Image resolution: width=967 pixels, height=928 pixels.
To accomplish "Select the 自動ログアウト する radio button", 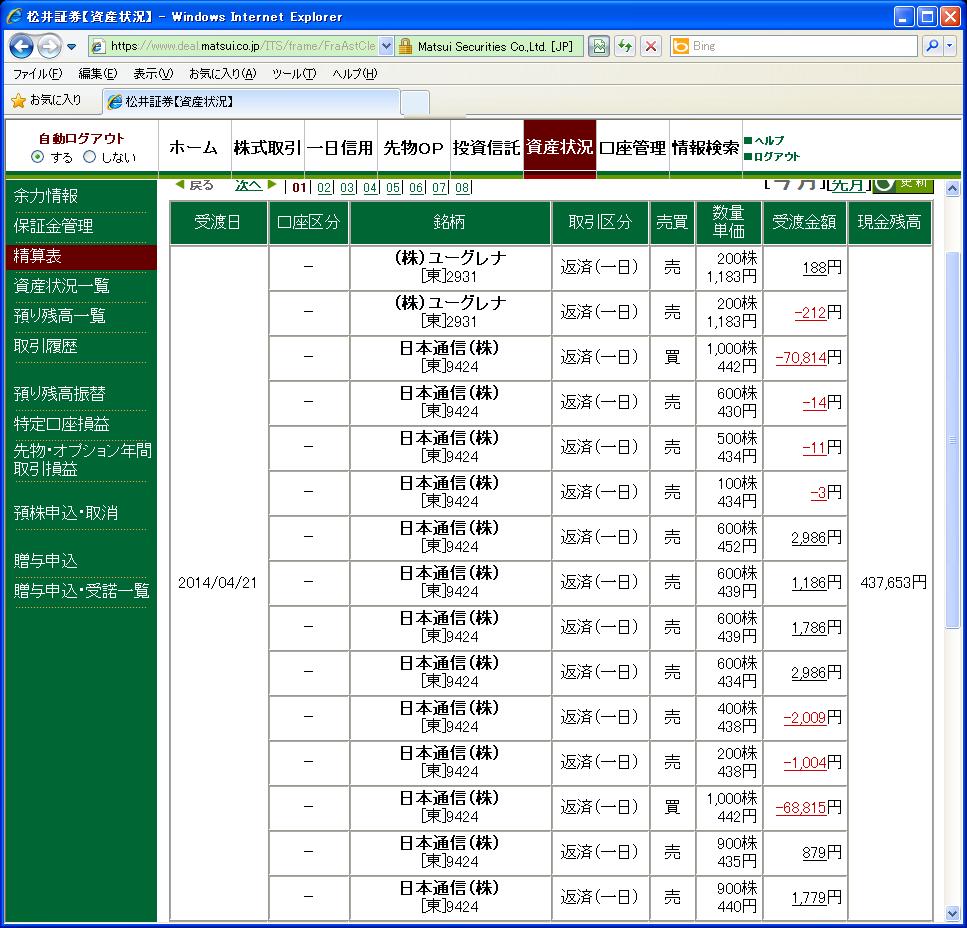I will coord(38,157).
